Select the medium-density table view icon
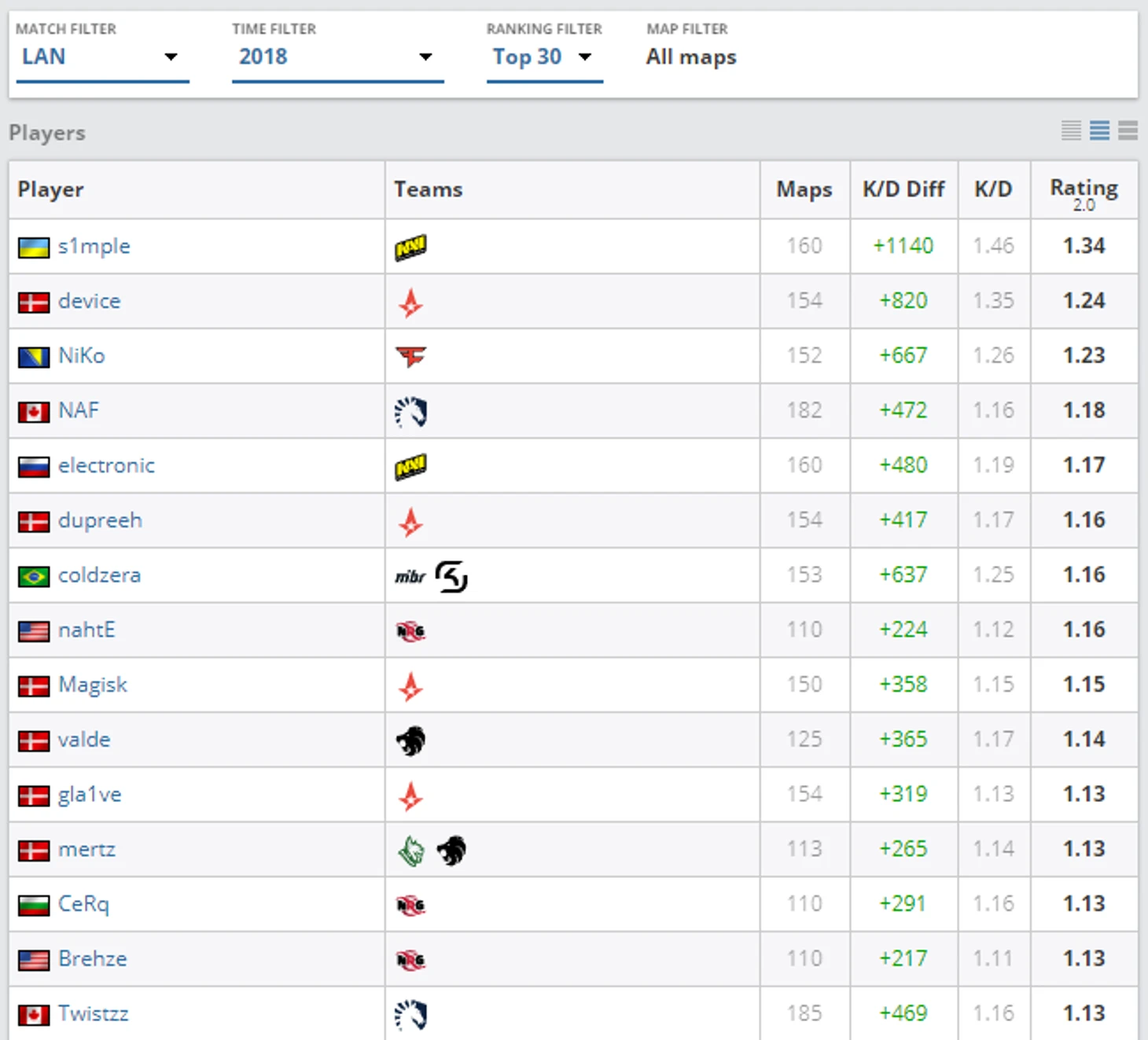 point(1099,130)
